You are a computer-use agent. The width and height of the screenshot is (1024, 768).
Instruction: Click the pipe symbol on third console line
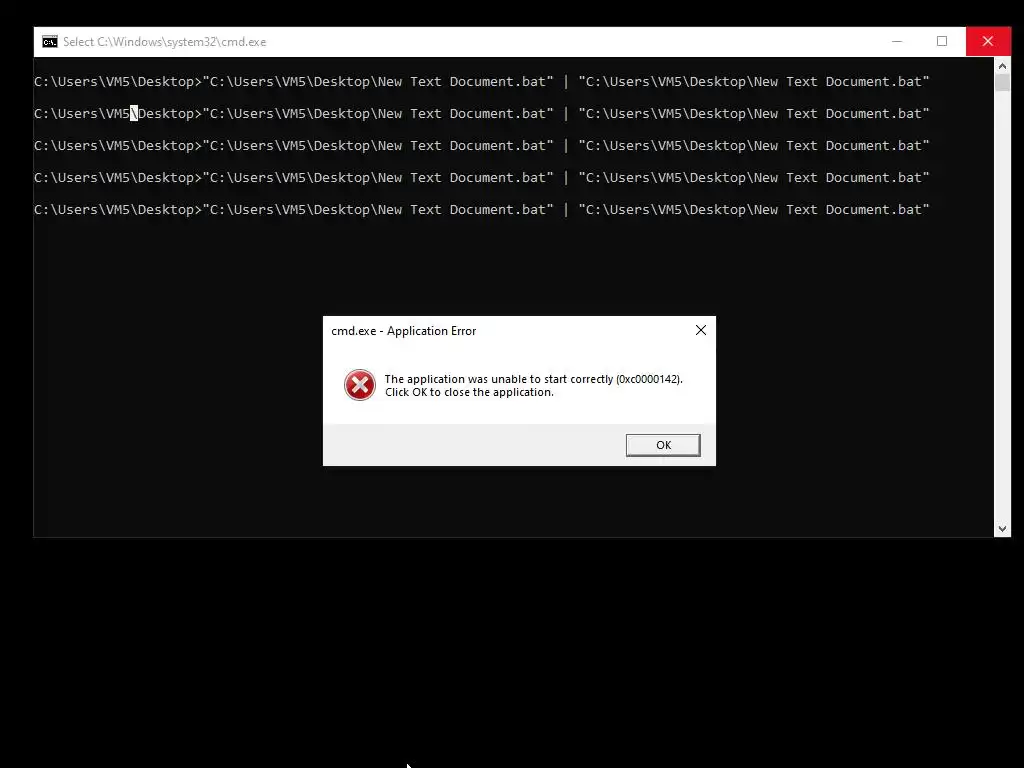pos(566,146)
